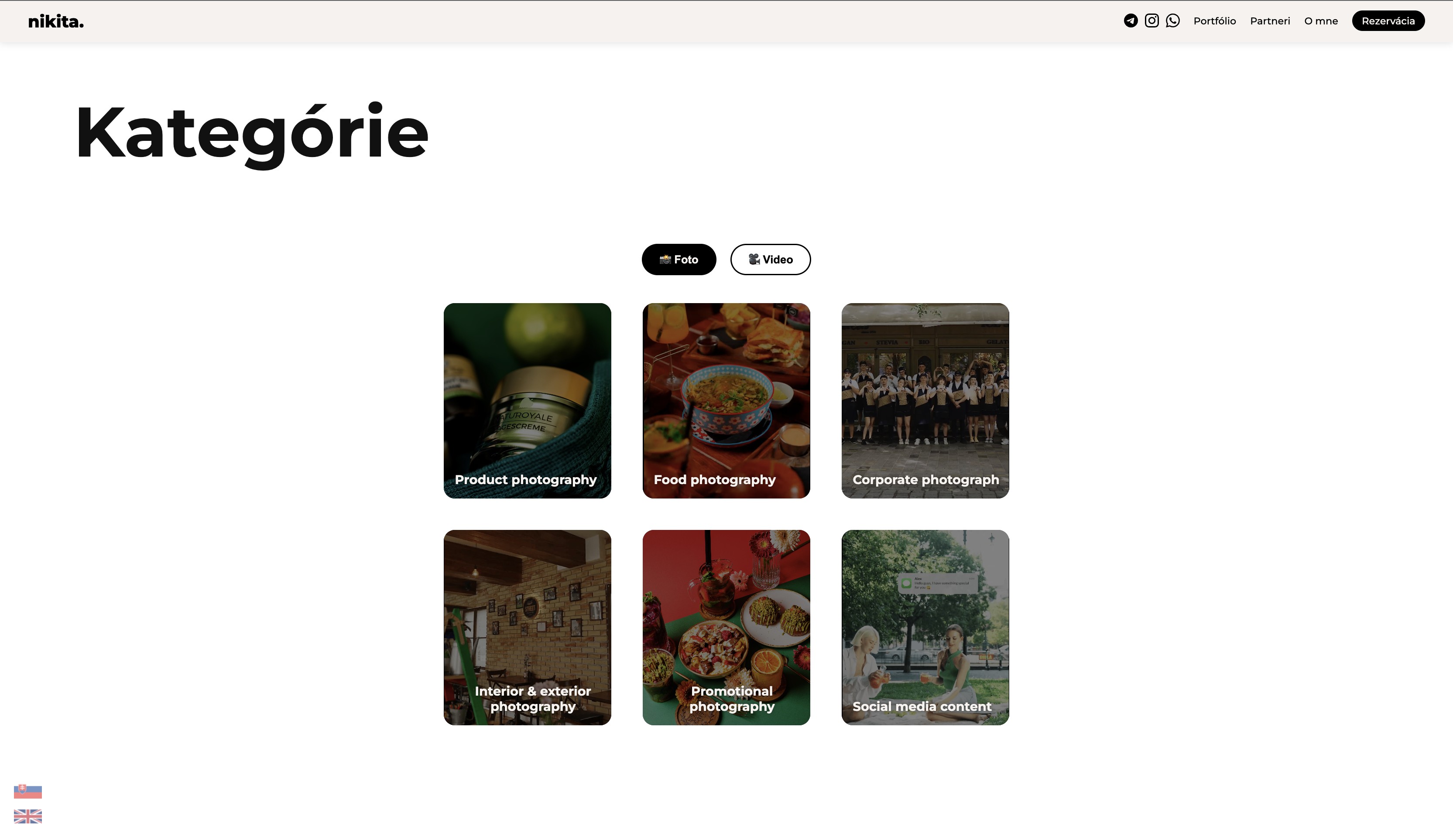Screen dimensions: 1453x840
Task: Open the WhatsApp icon in header
Action: pos(1172,21)
